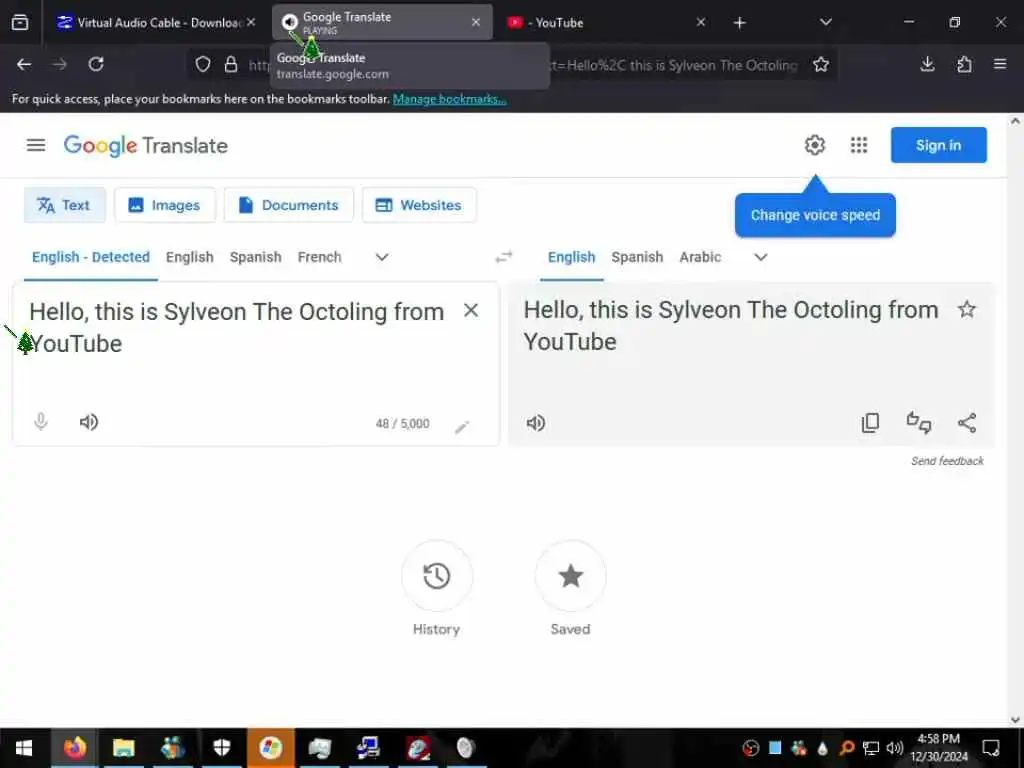The width and height of the screenshot is (1024, 768).
Task: Go back to previous page
Action: click(x=24, y=64)
